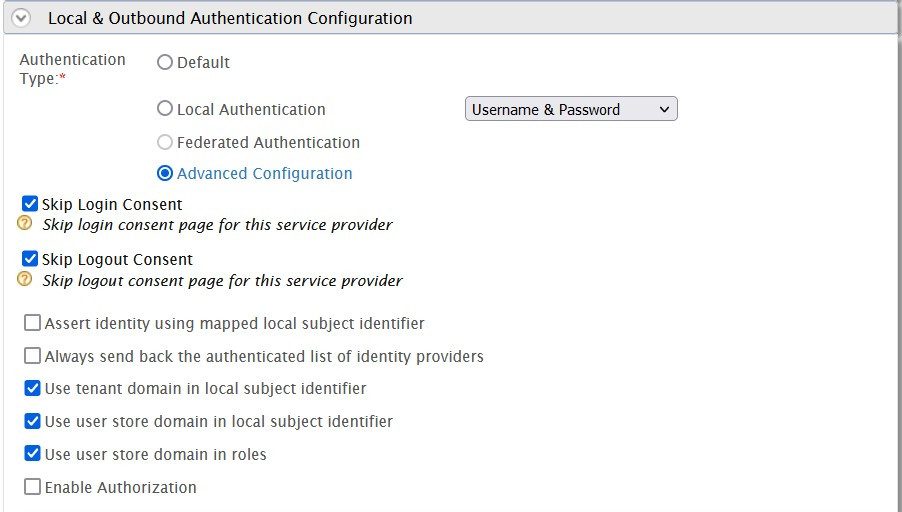Select the Advanced Configuration radio button
The height and width of the screenshot is (512, 902).
[165, 173]
